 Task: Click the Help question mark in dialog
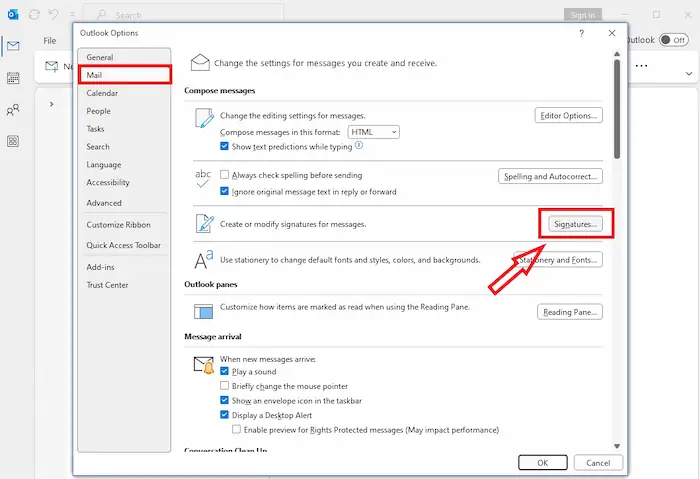(x=581, y=33)
